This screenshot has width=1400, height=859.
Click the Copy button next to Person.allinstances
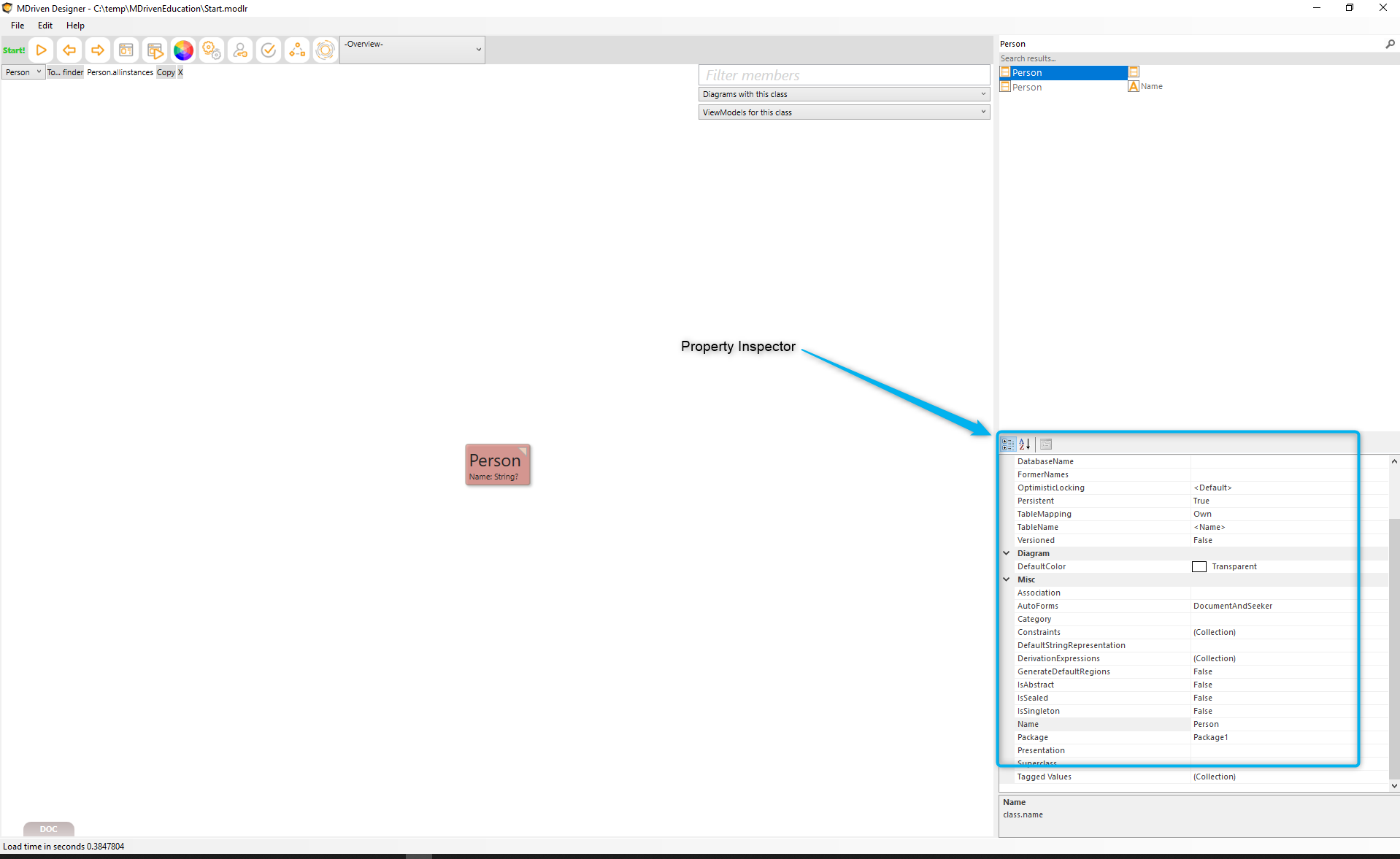point(166,72)
